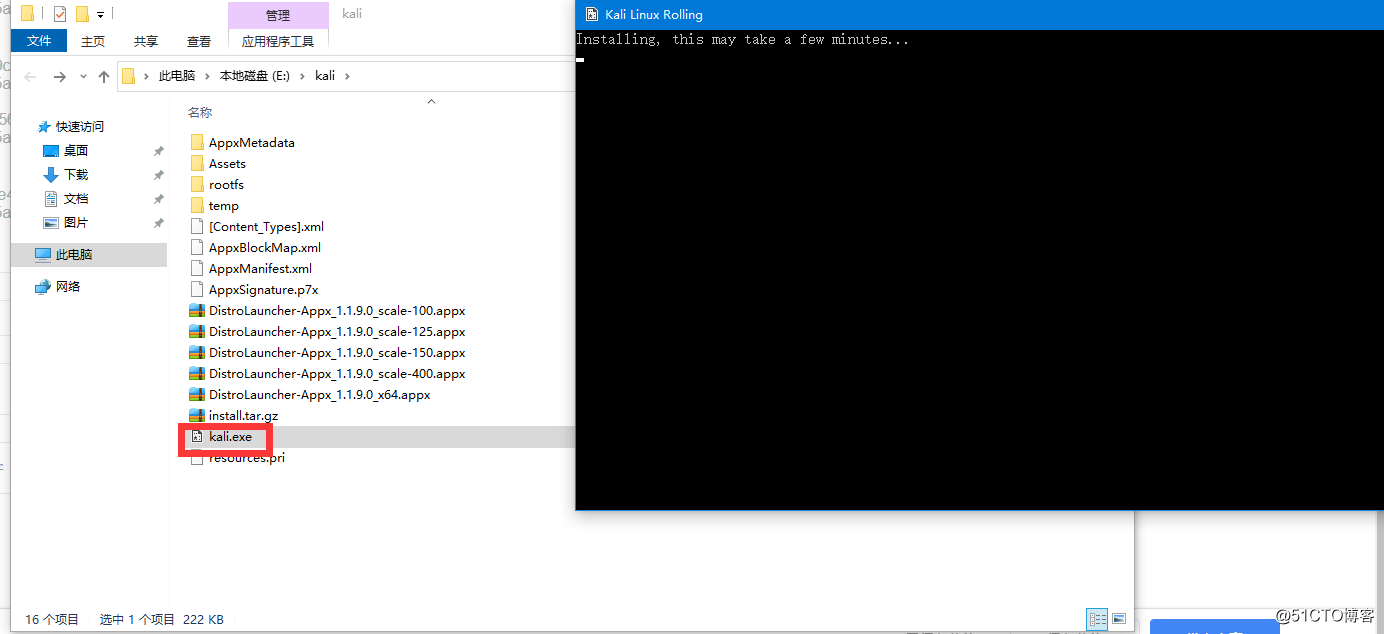Switch to the 共享 ribbon tab
Image resolution: width=1384 pixels, height=634 pixels.
pyautogui.click(x=146, y=41)
